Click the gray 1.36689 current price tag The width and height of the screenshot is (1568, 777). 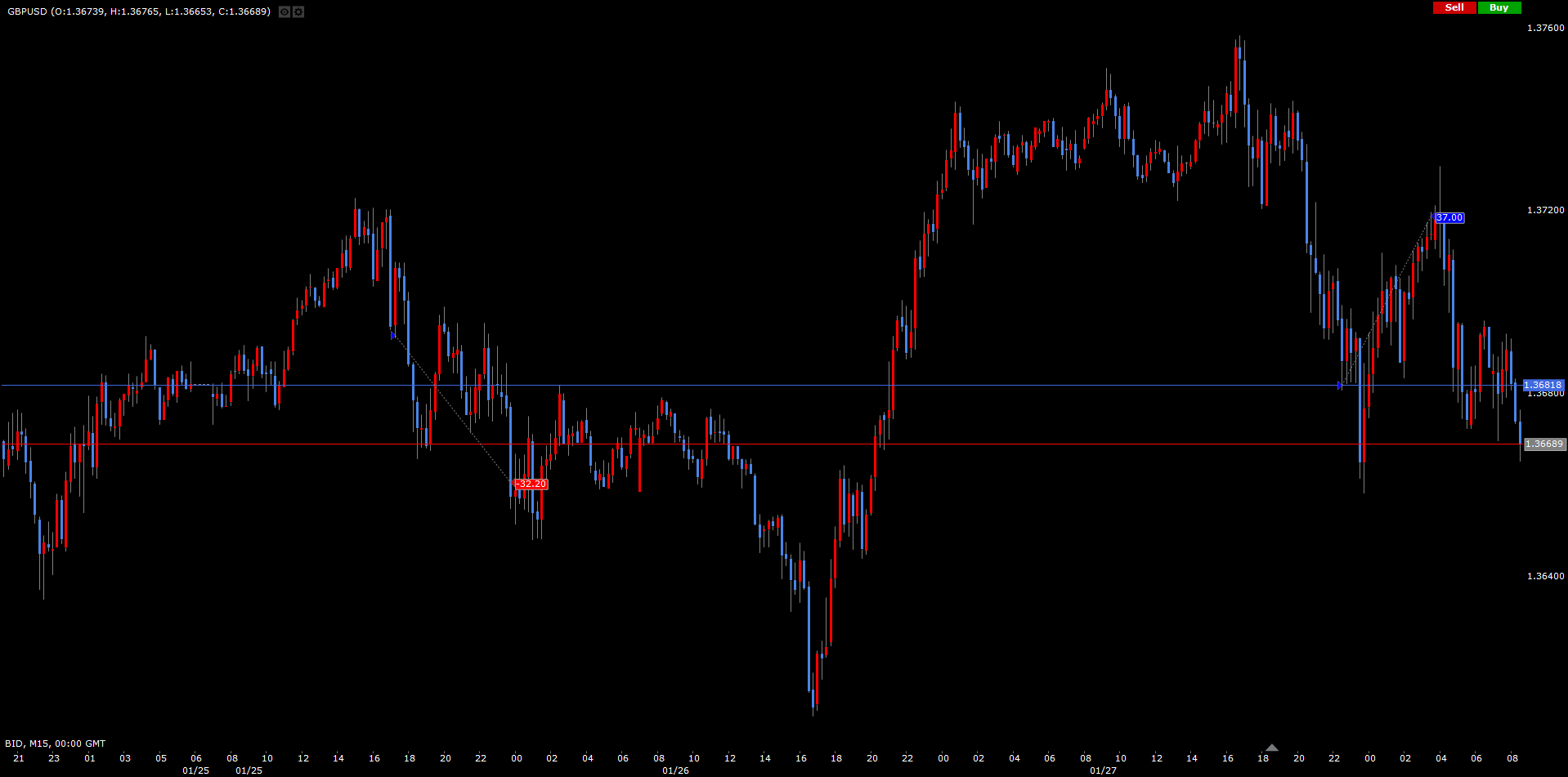coord(1544,444)
